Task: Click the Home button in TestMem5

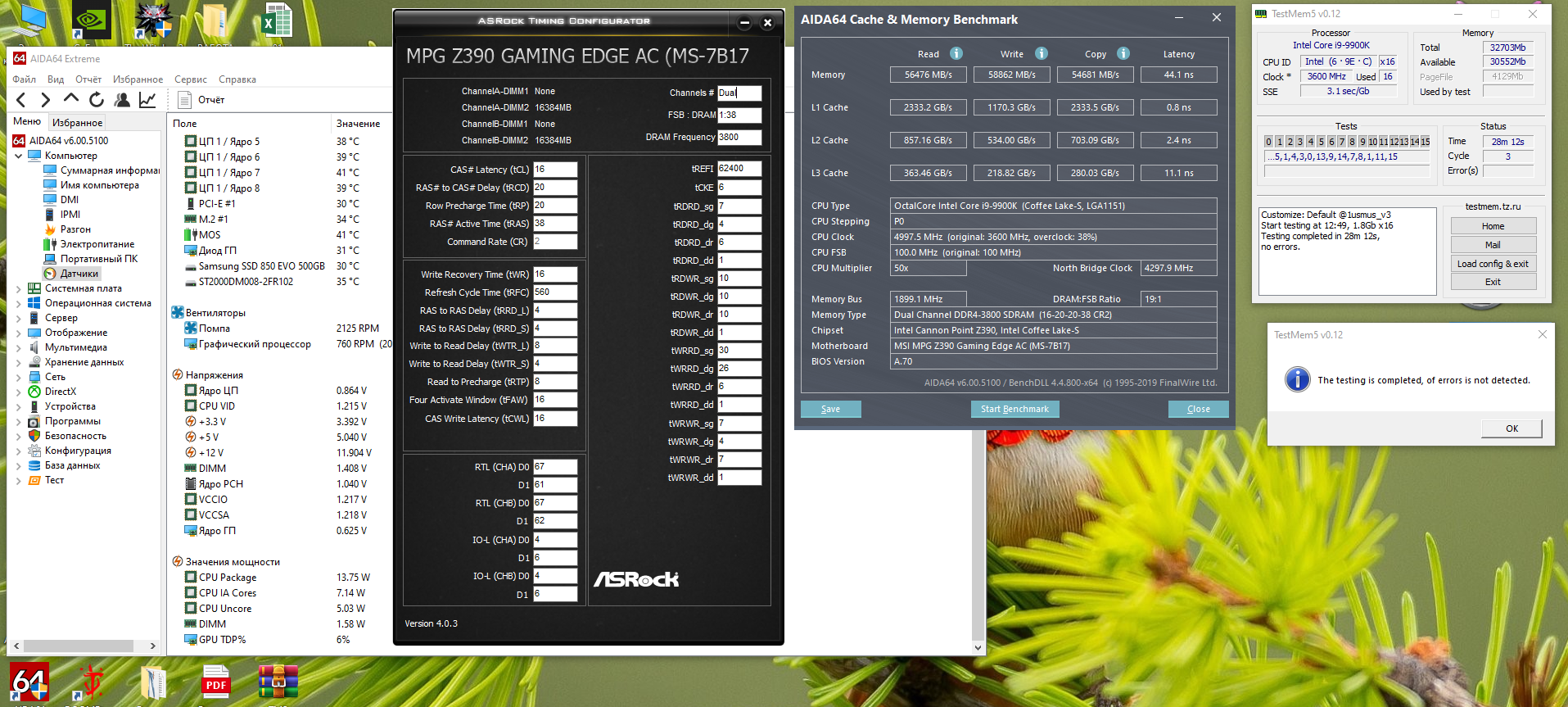Action: pyautogui.click(x=1493, y=226)
